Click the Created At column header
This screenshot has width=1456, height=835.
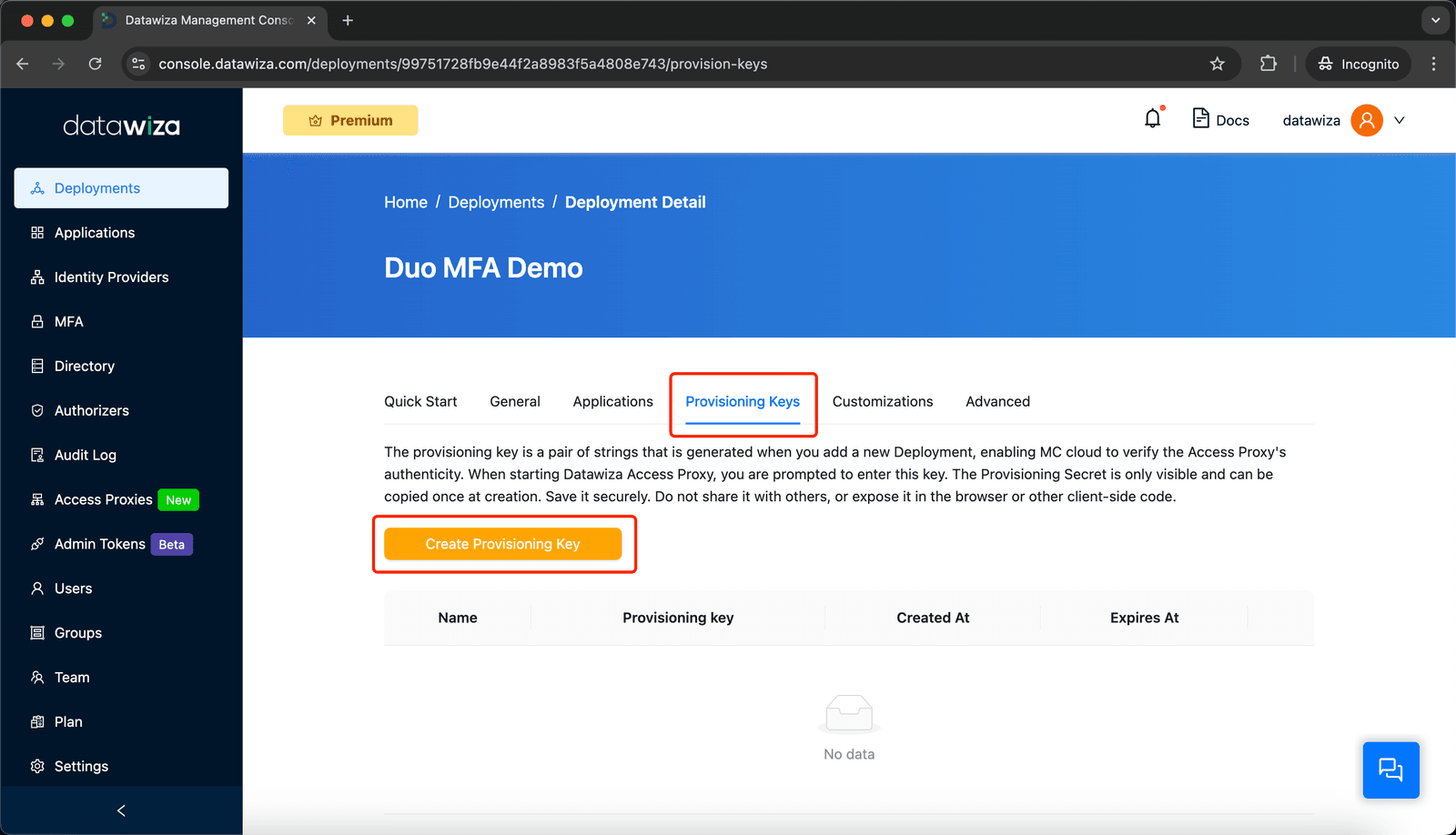933,619
